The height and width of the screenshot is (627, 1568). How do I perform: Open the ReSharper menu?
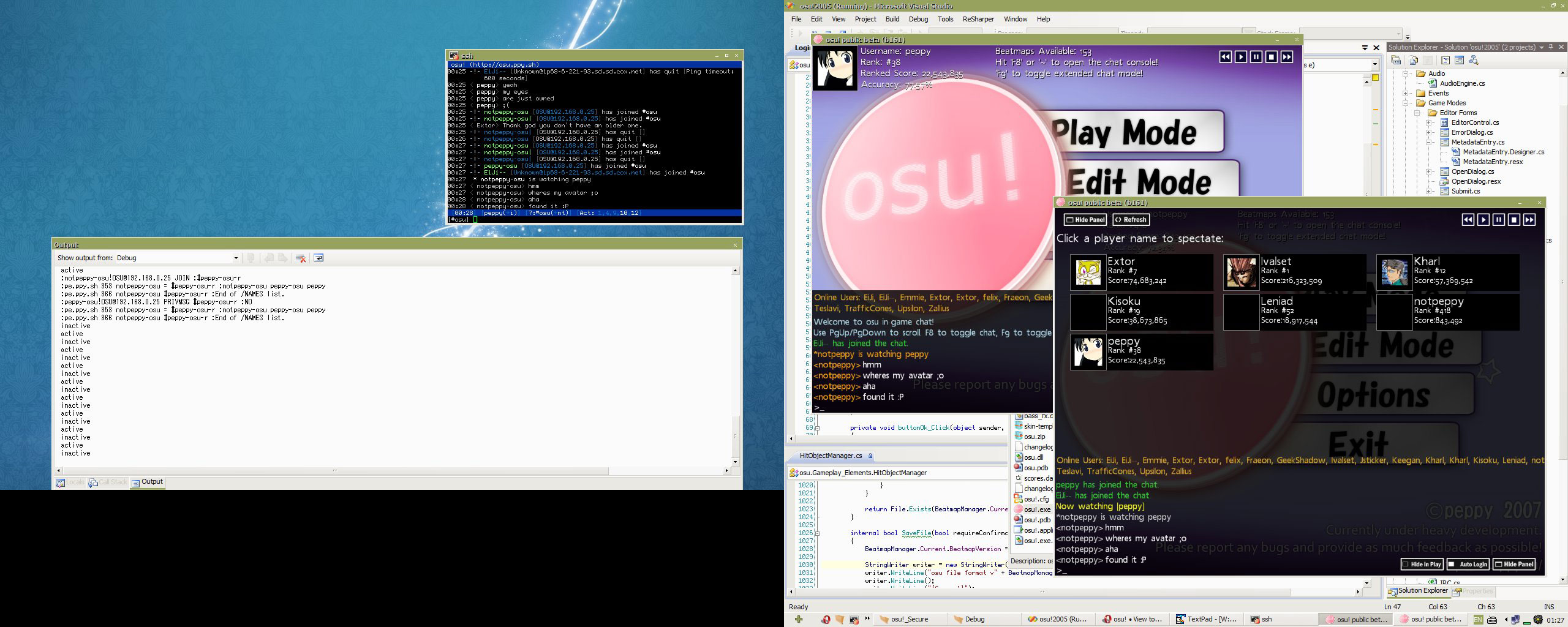[x=978, y=19]
